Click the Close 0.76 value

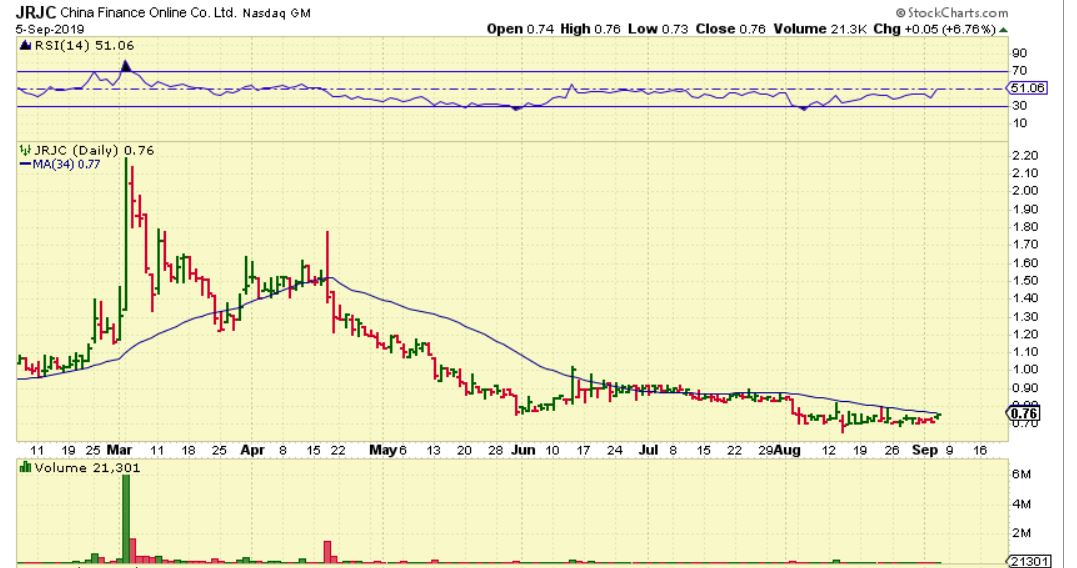click(x=730, y=30)
